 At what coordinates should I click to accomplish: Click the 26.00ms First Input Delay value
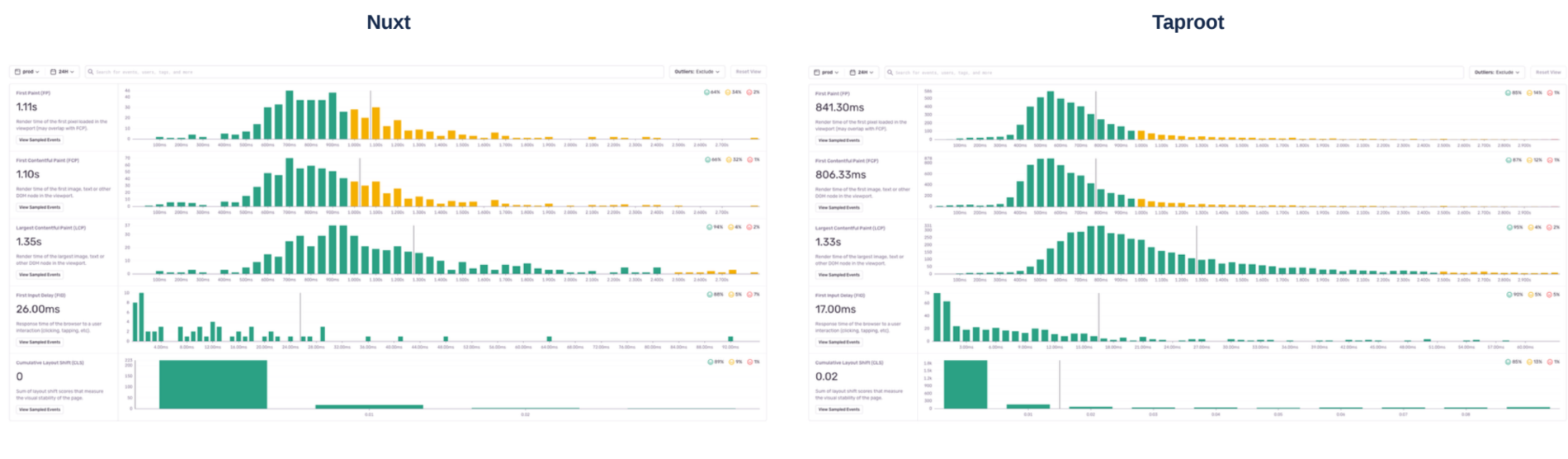click(38, 309)
